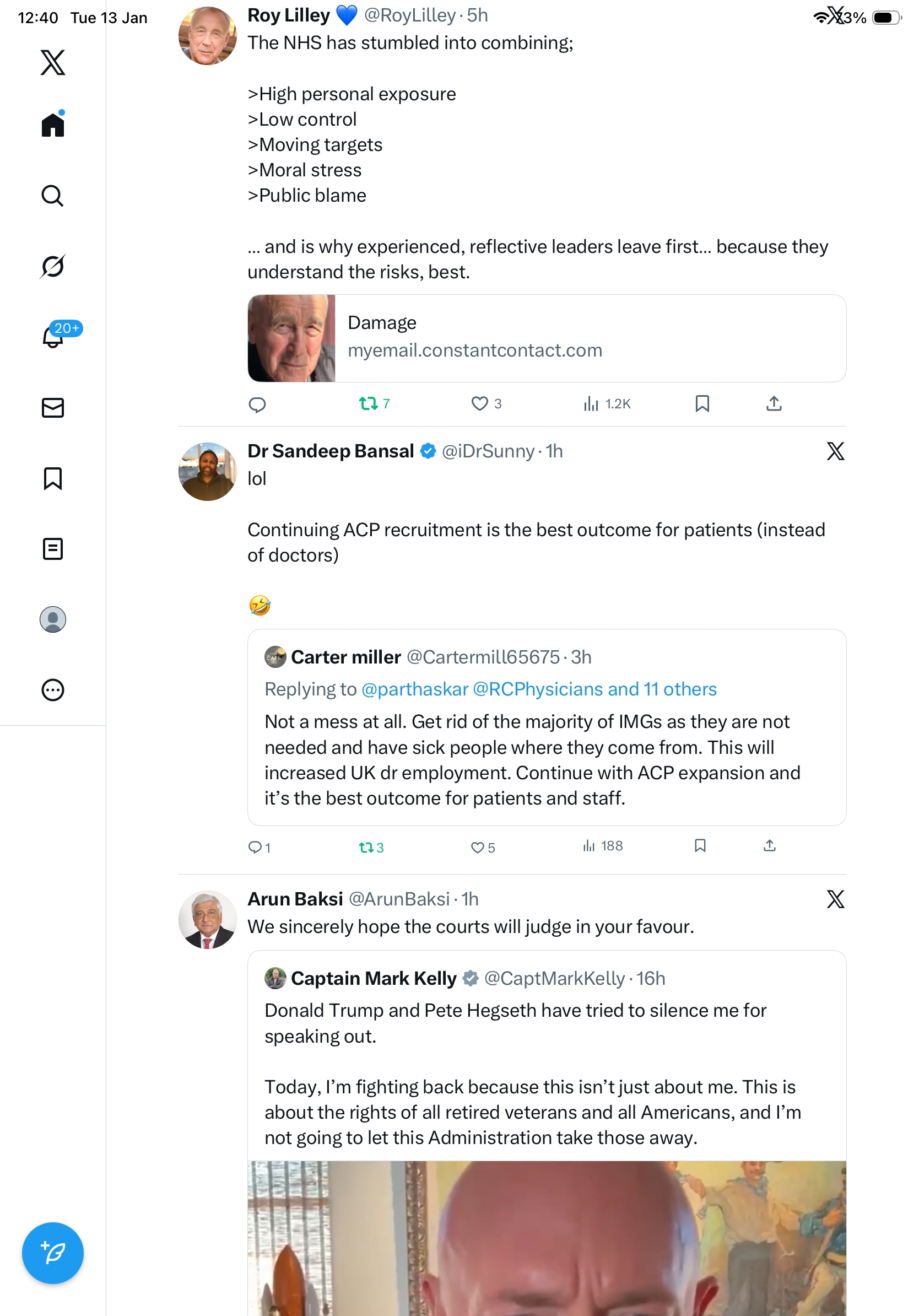This screenshot has height=1316, width=919.
Task: Open notifications bell with 20+ badge
Action: click(x=53, y=337)
